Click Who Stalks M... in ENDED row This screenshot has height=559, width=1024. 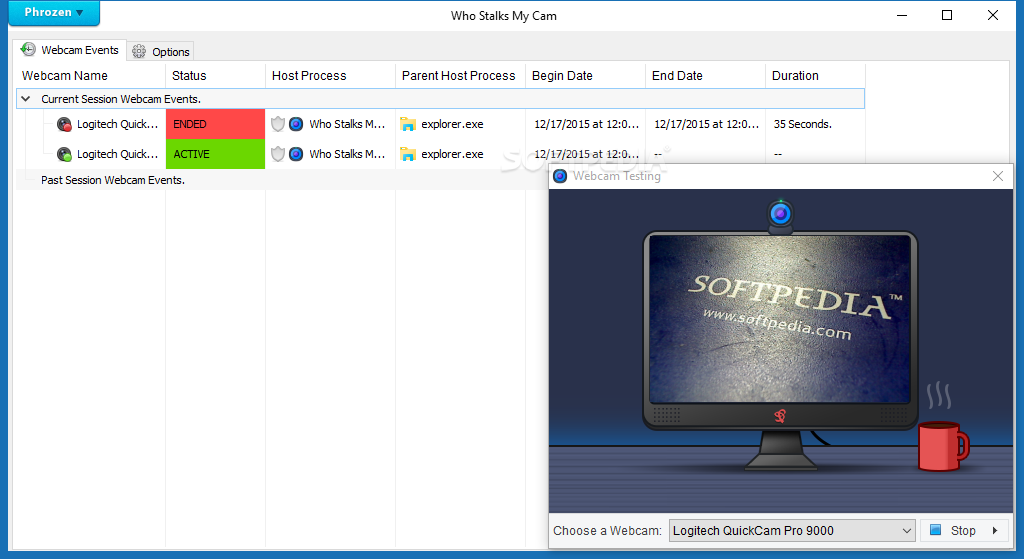[347, 124]
